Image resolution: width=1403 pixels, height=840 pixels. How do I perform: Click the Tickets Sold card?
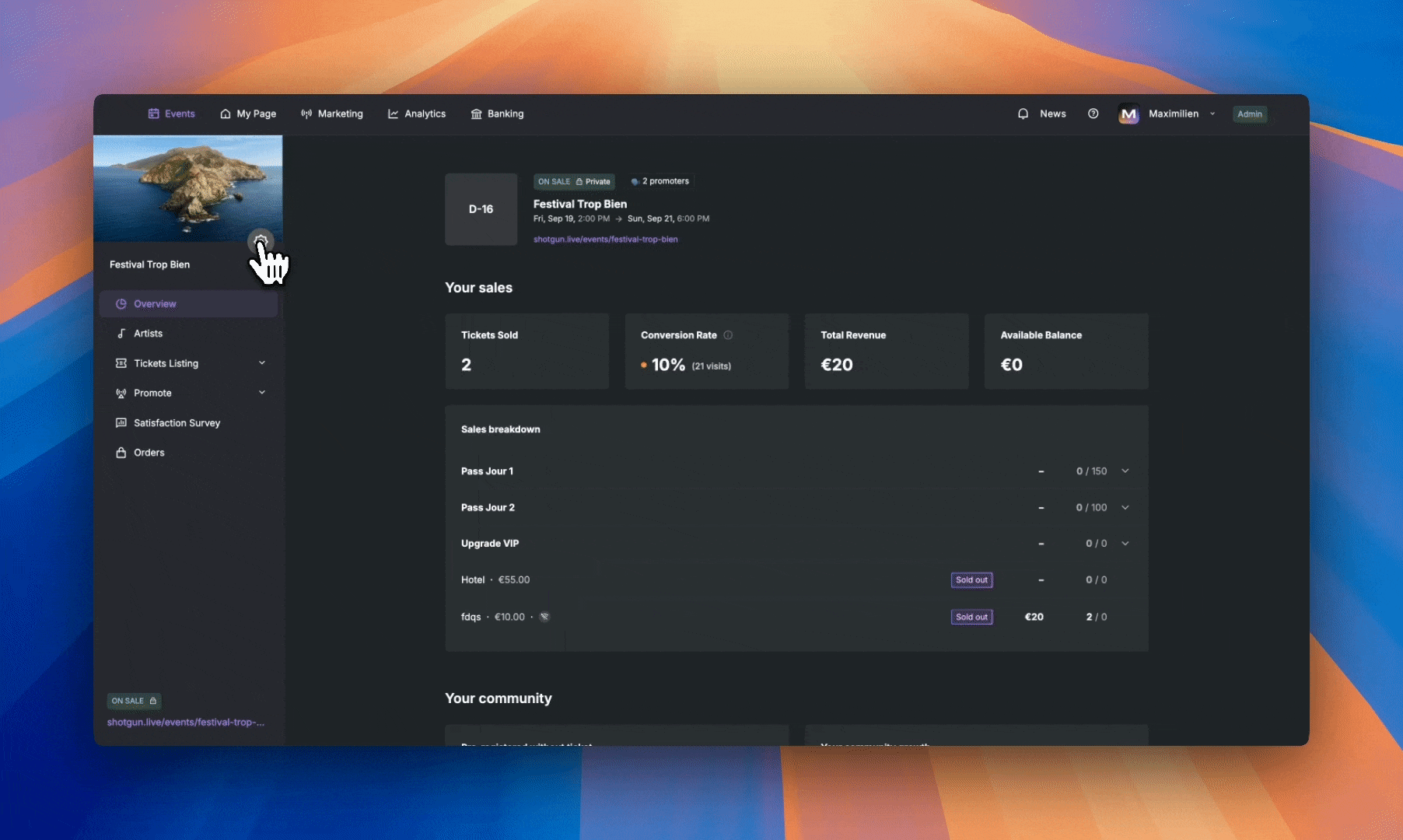coord(527,352)
